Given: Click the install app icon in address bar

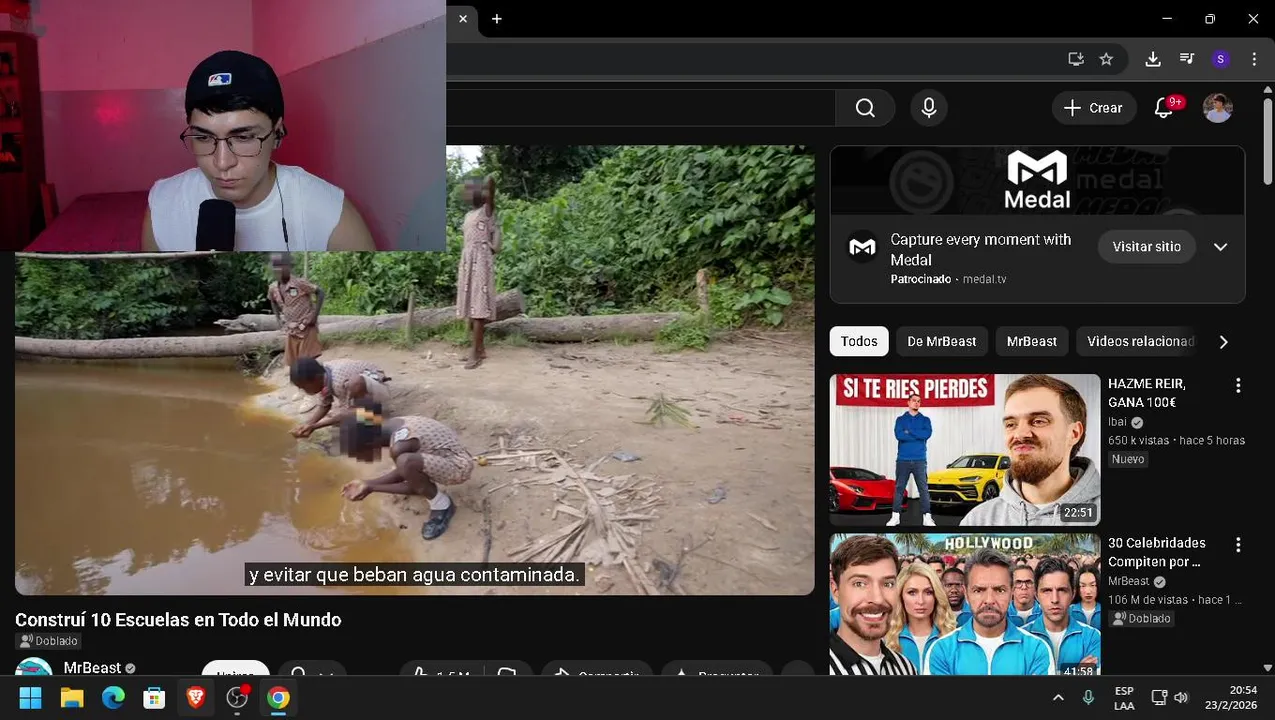Looking at the screenshot, I should [1076, 59].
